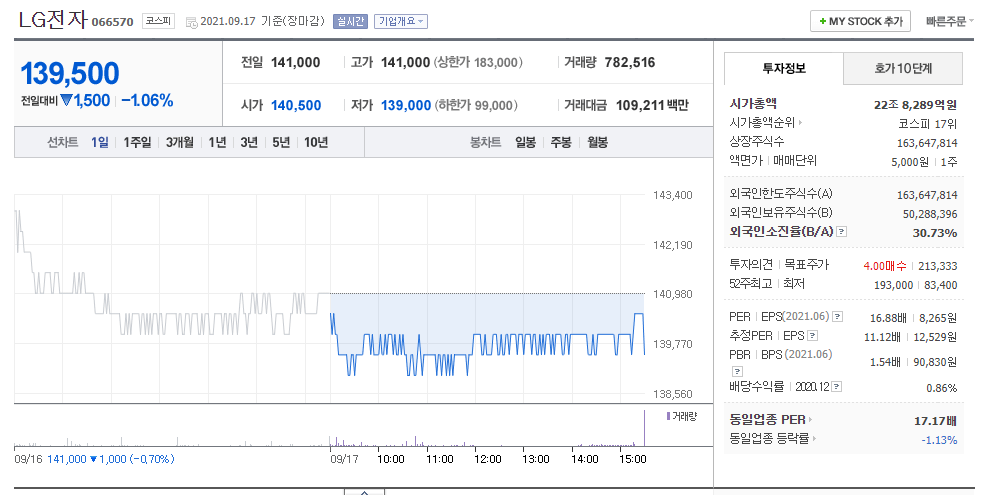
Task: Click the 50,288,396 foreign holdings value
Action: 930,214
